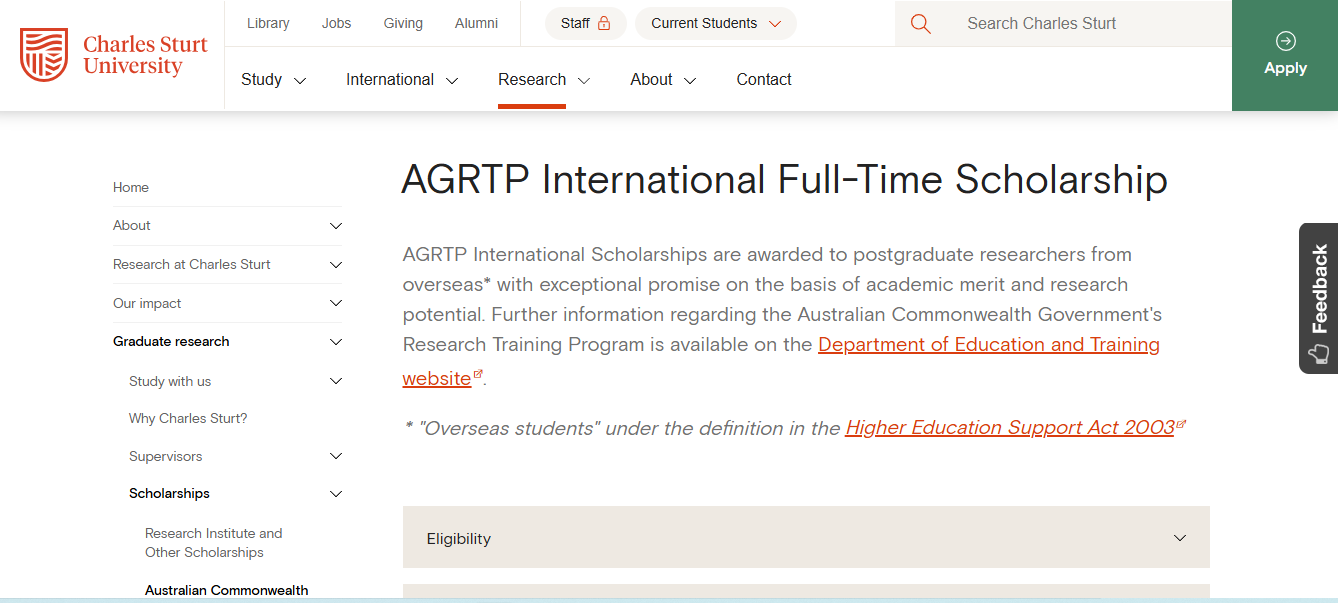Expand the International menu

(x=402, y=79)
